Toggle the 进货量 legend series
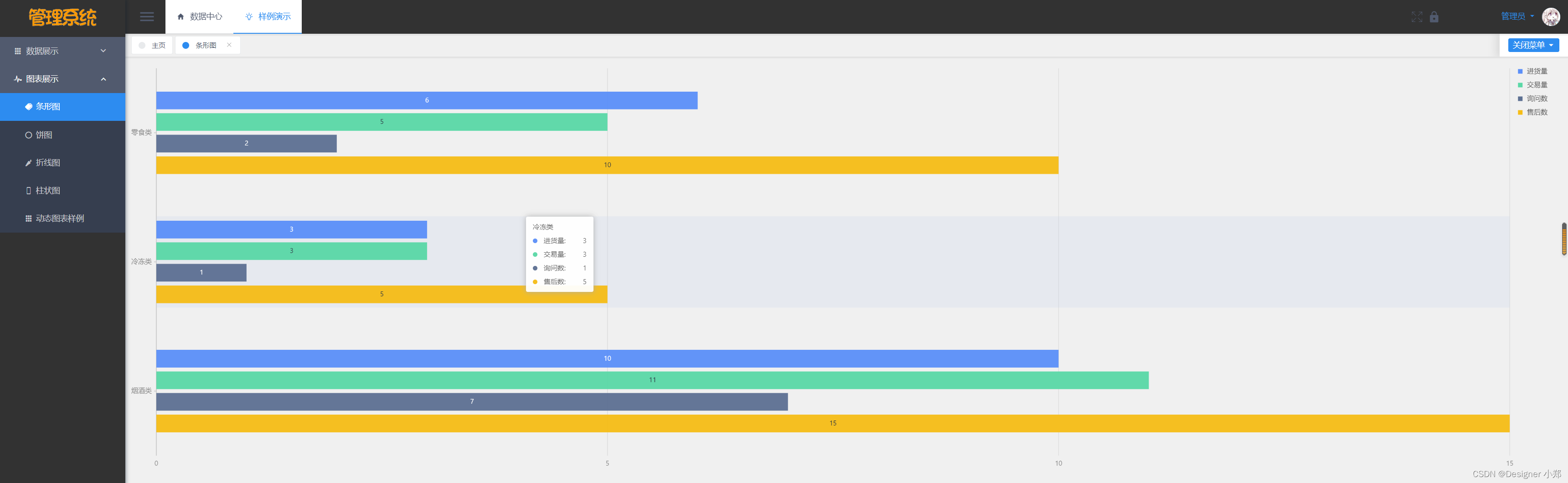The image size is (1568, 483). pyautogui.click(x=1537, y=71)
